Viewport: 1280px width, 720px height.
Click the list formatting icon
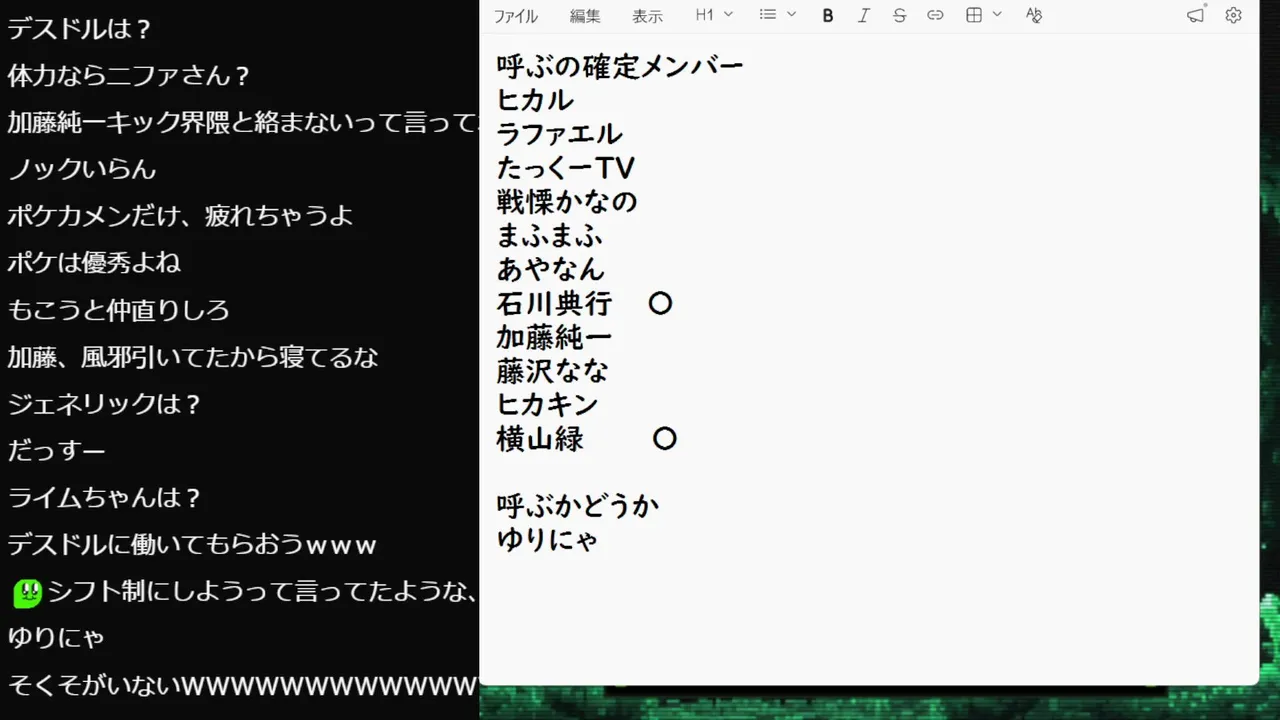pos(768,15)
